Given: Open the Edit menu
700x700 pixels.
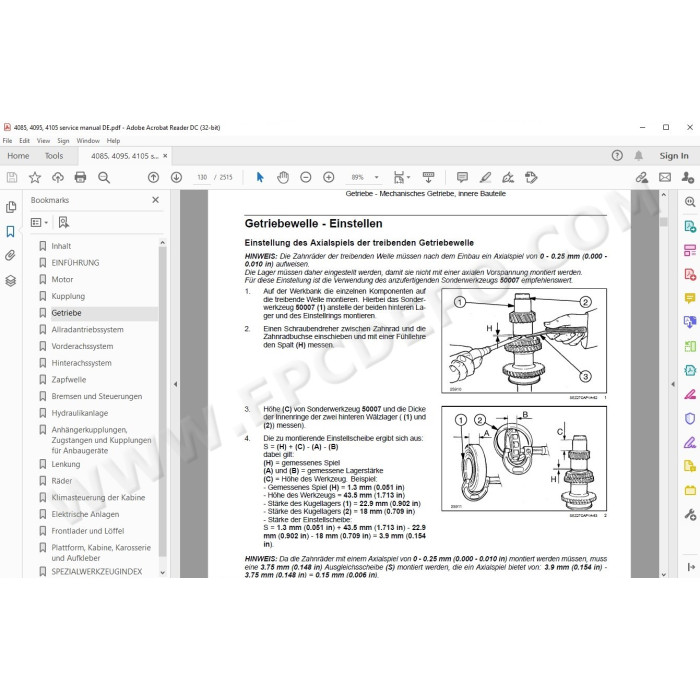Looking at the screenshot, I should click(25, 141).
